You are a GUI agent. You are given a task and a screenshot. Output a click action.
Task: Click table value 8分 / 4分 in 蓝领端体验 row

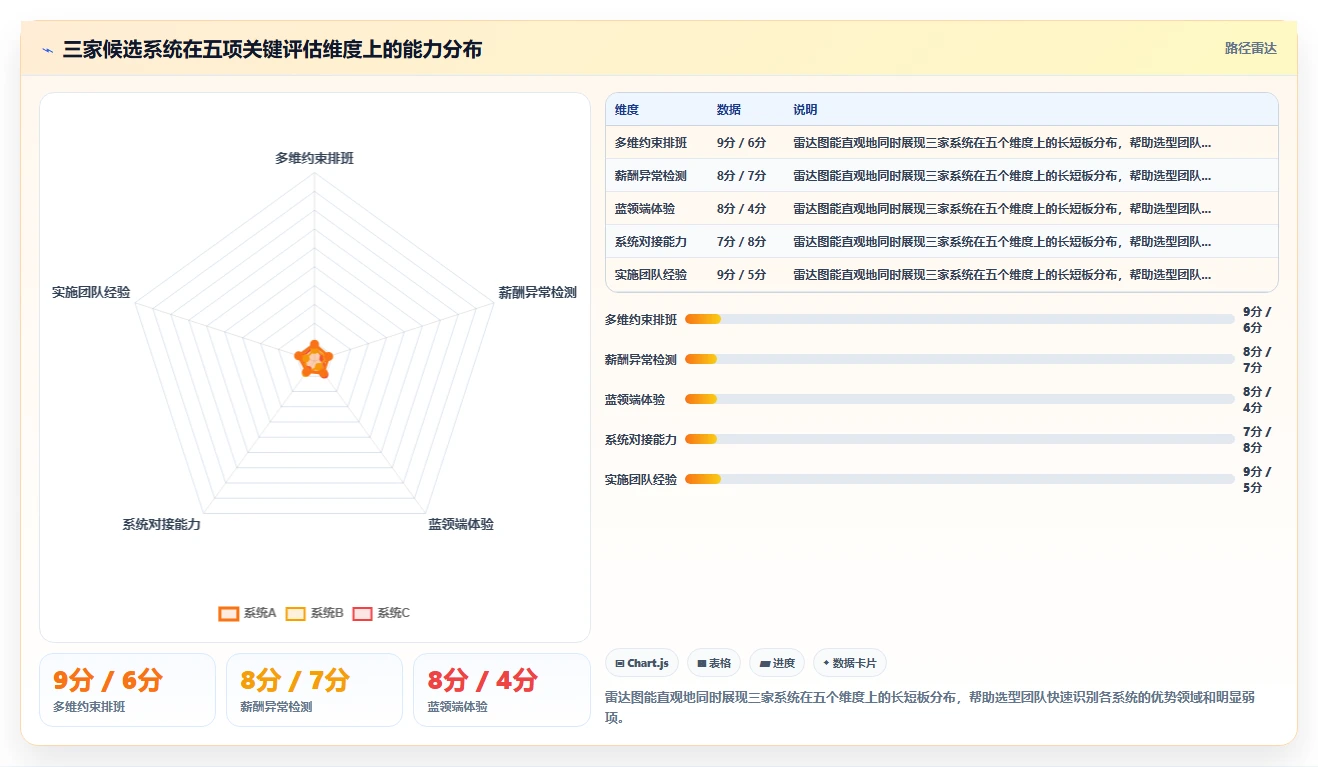pos(742,209)
